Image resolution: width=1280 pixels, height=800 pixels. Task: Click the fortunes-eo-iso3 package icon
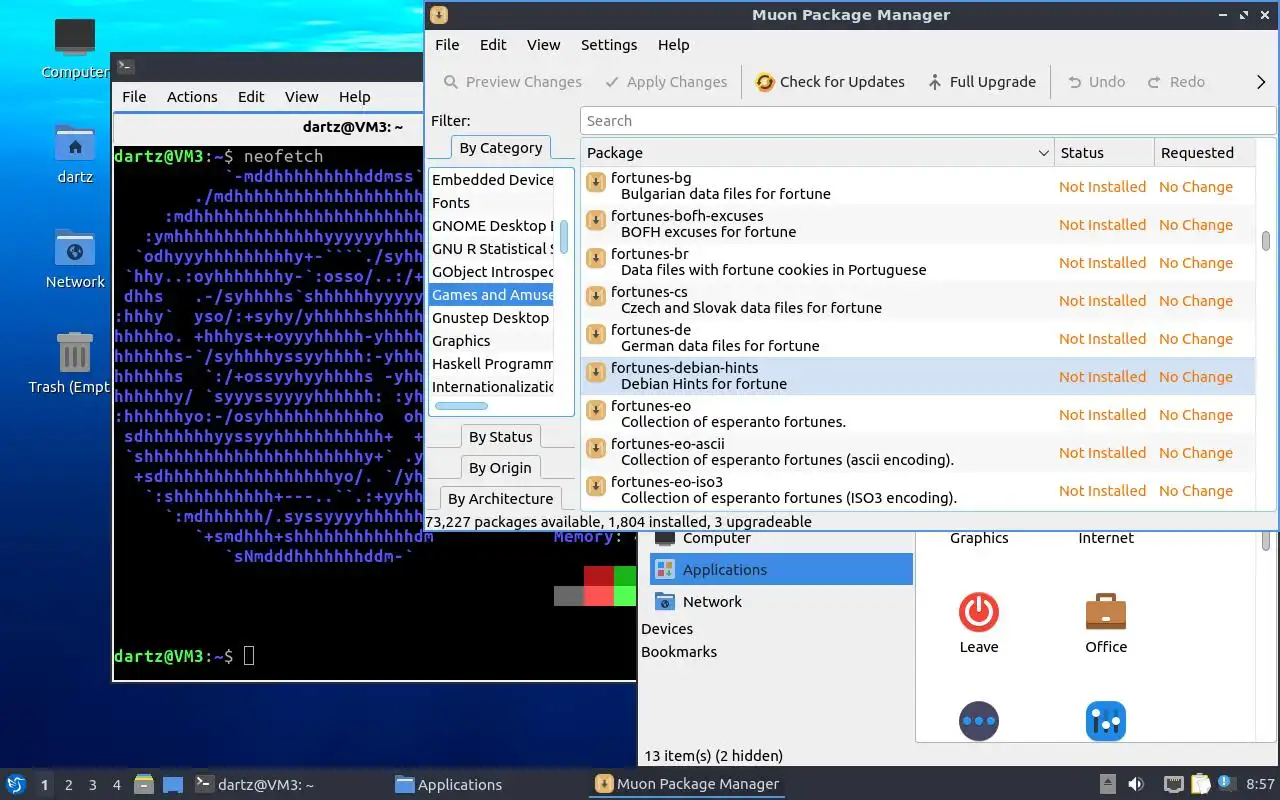596,486
